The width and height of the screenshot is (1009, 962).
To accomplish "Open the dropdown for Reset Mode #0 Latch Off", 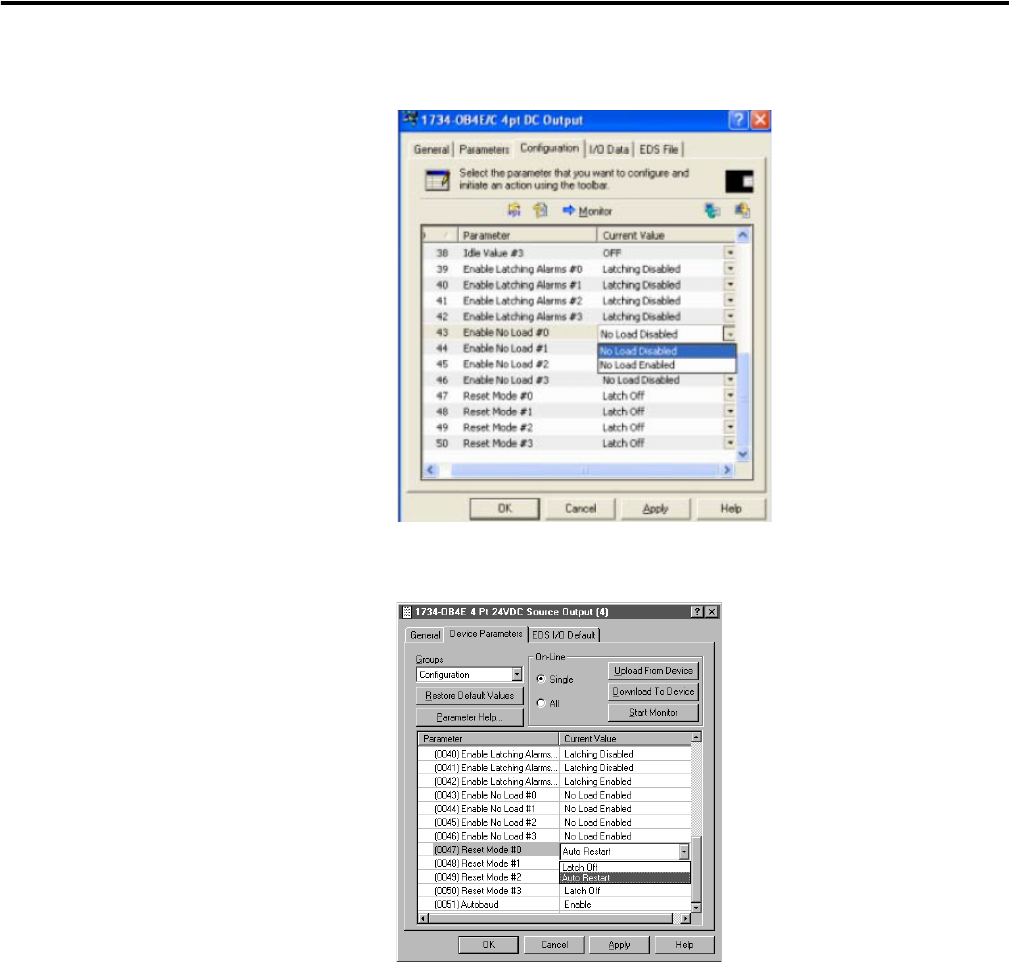I will point(730,395).
